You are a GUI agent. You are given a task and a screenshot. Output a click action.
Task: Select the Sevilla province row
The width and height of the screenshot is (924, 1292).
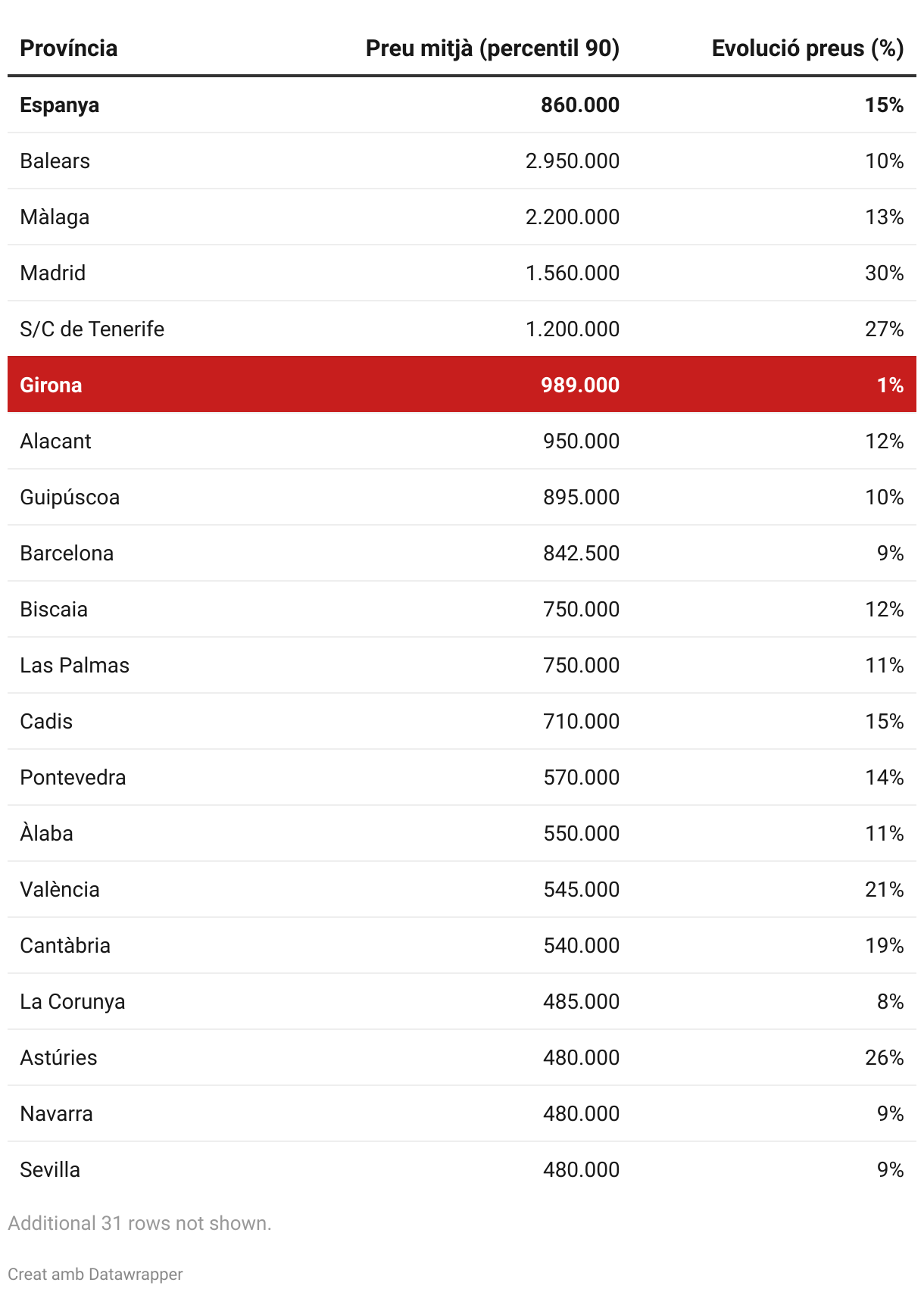pyautogui.click(x=462, y=1169)
